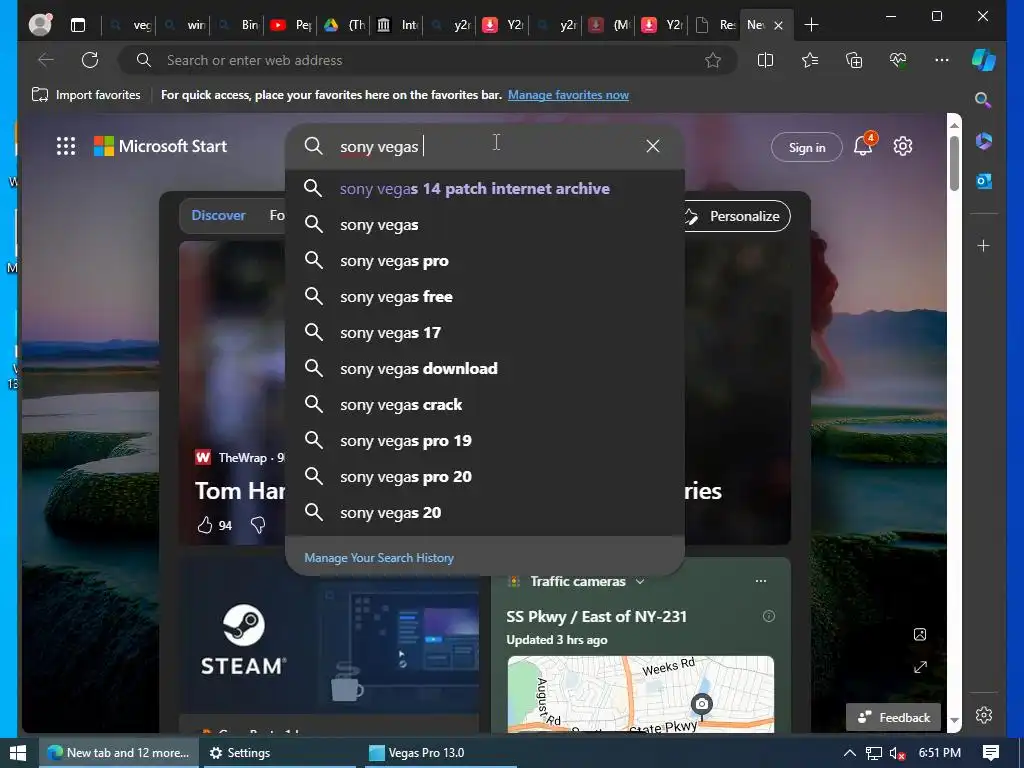Close the current New tab

[778, 25]
